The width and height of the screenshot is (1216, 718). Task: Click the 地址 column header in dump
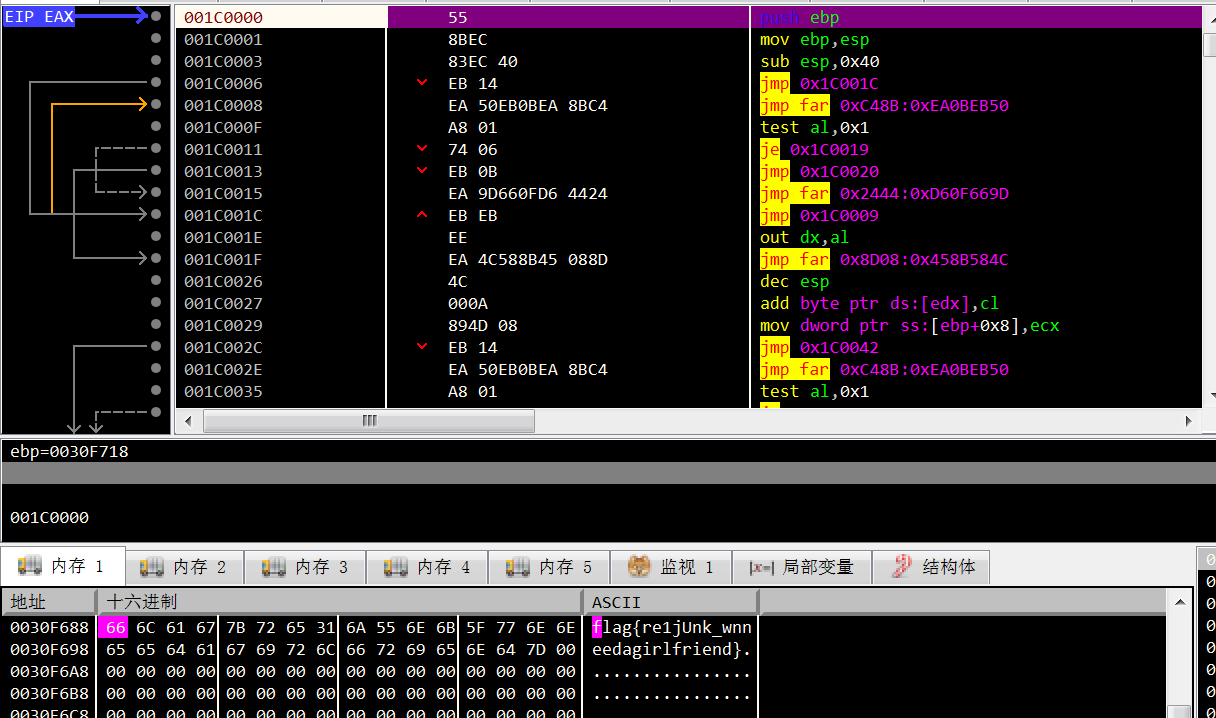point(48,602)
